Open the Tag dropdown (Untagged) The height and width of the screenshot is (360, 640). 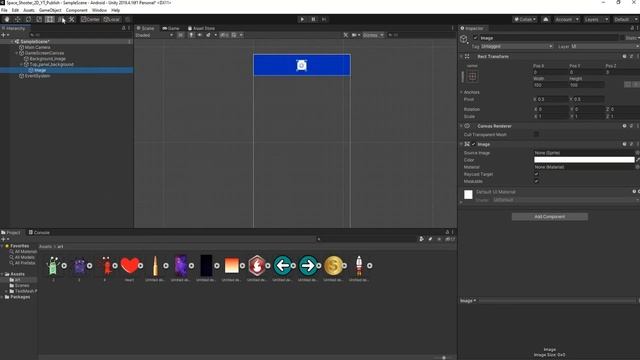[x=517, y=47]
